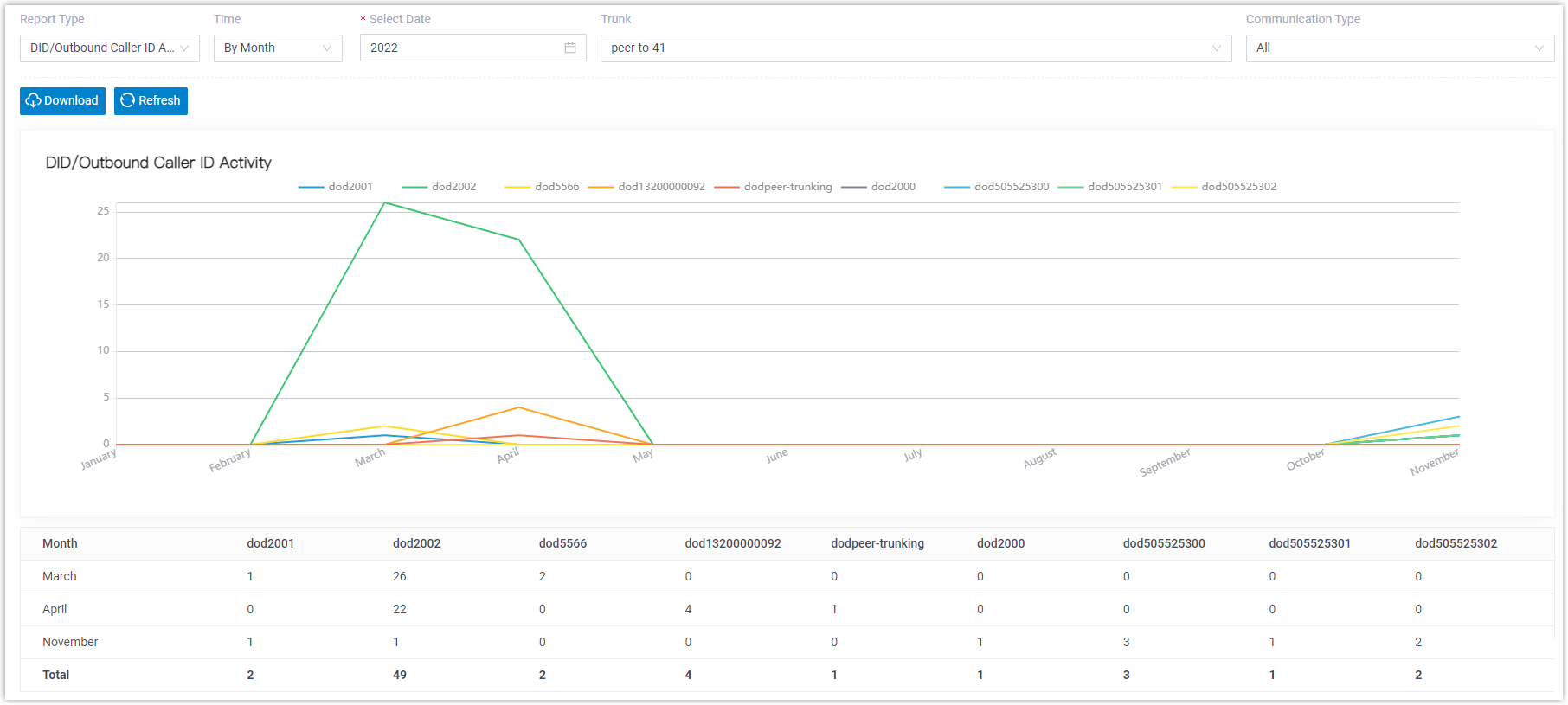Screen dimensions: 1568x705
Task: Toggle dod13200000092 legend entry
Action: (x=647, y=187)
